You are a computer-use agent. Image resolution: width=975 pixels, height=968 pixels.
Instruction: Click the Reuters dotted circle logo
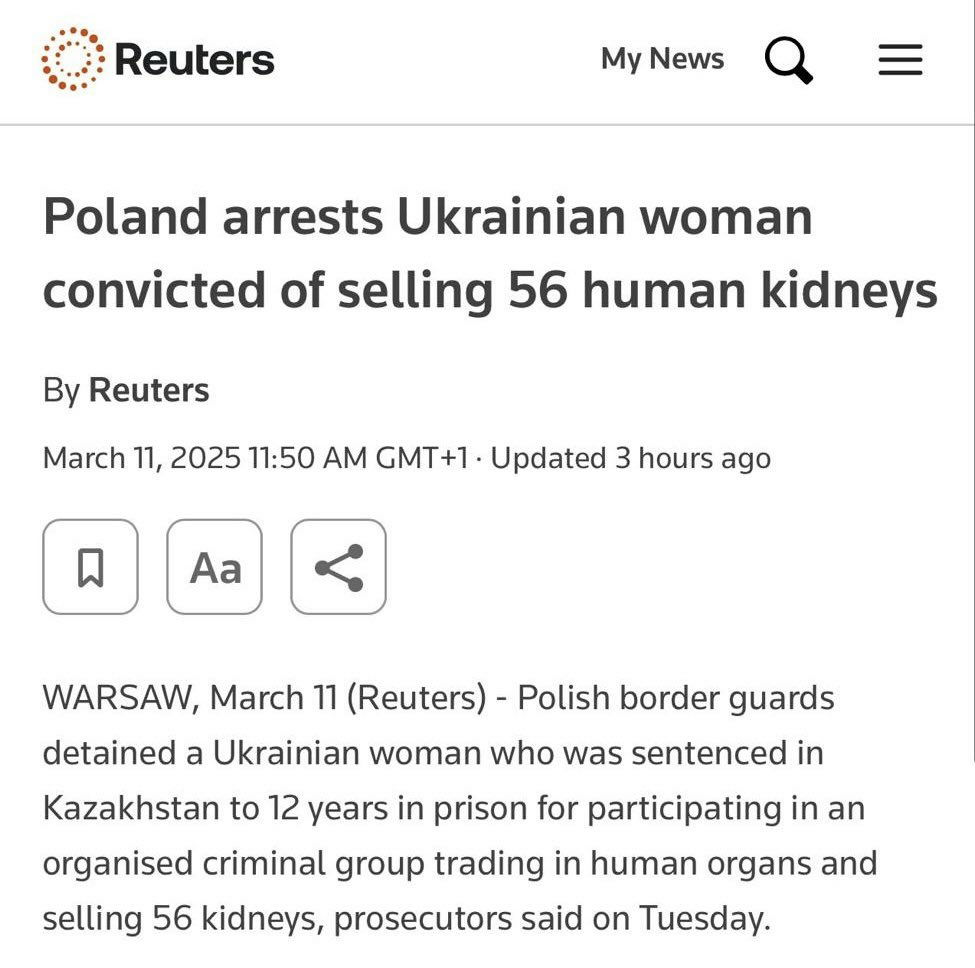point(73,59)
